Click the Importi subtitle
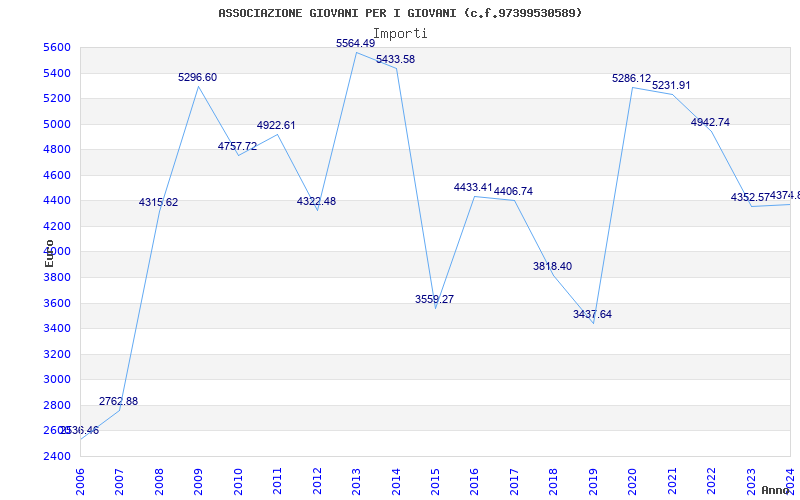This screenshot has width=800, height=500. coord(400,34)
